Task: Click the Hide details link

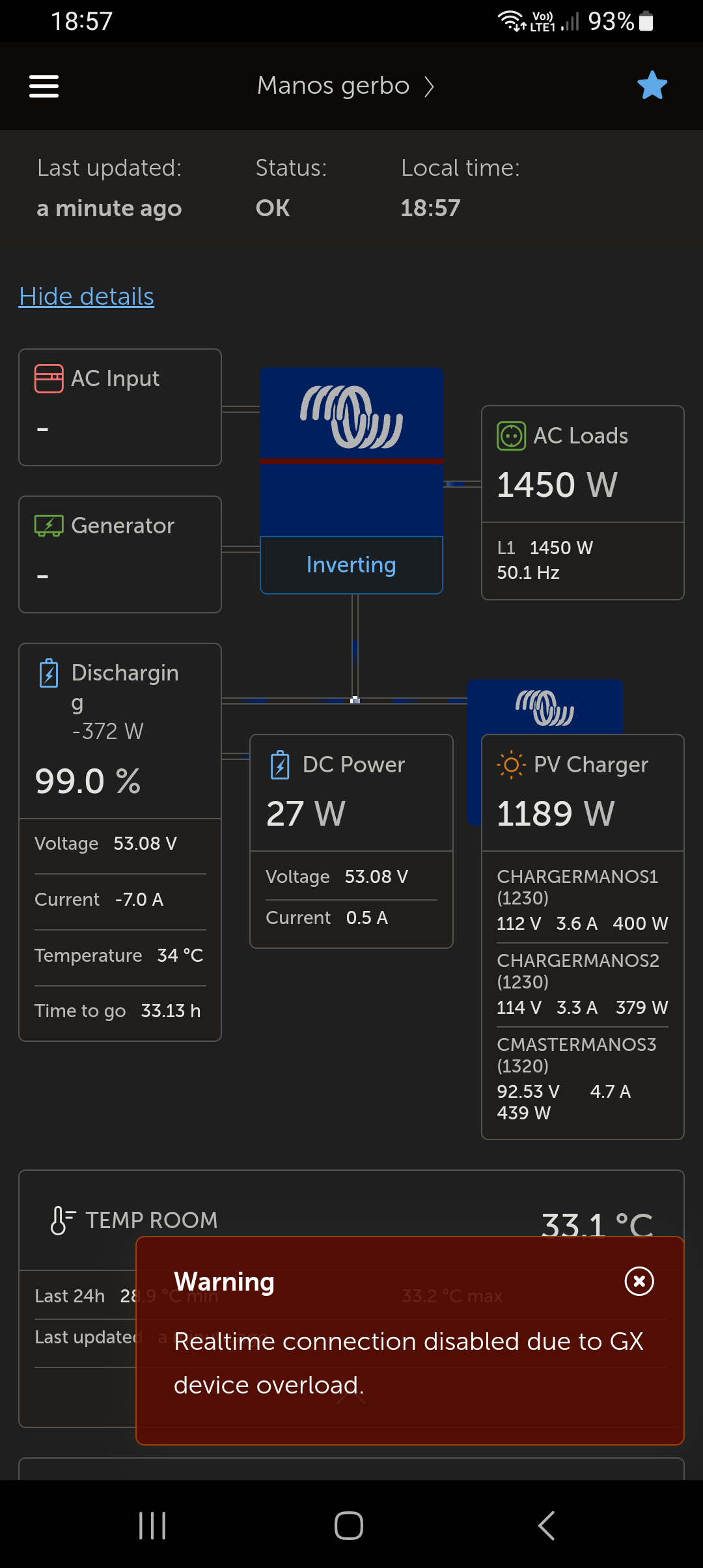Action: (x=87, y=297)
